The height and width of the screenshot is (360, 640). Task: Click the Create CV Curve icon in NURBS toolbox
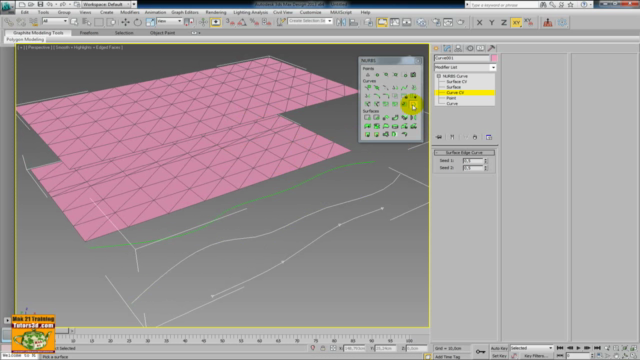pos(368,88)
